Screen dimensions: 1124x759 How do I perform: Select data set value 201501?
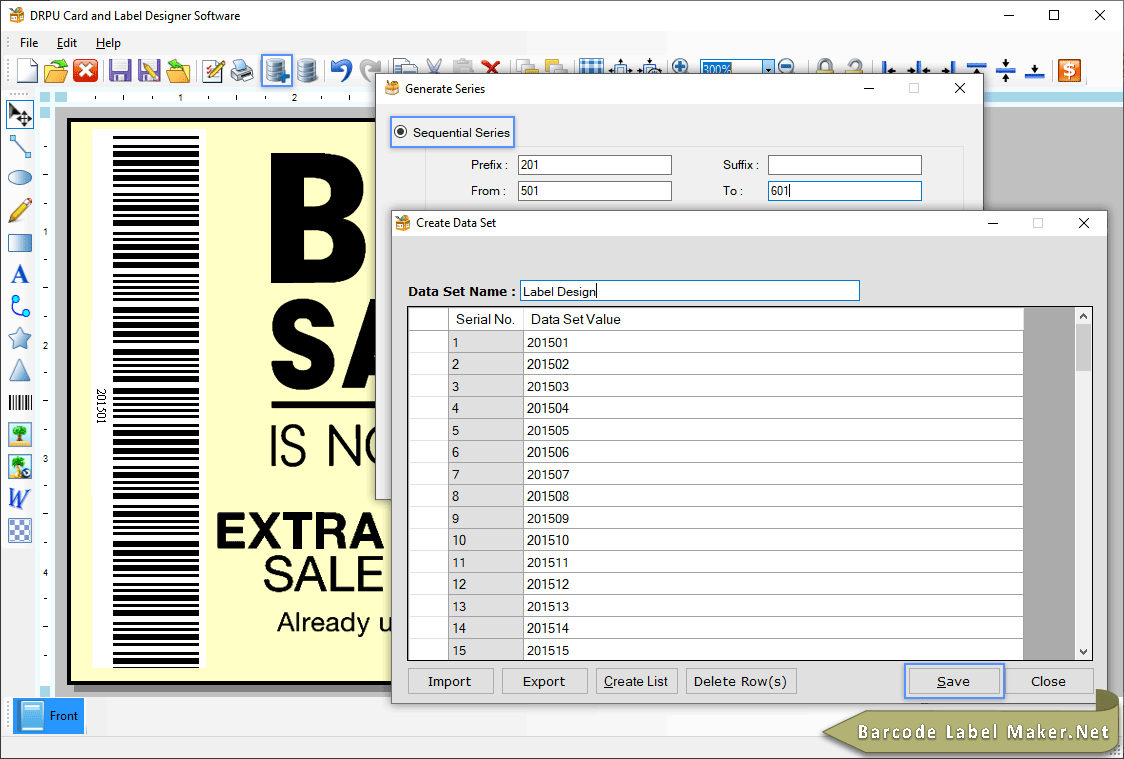click(x=773, y=342)
